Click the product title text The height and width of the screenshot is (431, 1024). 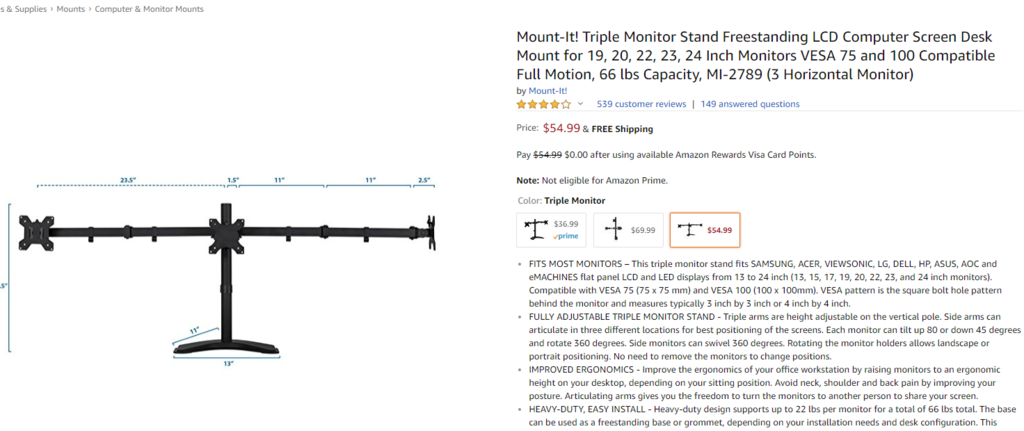click(756, 56)
